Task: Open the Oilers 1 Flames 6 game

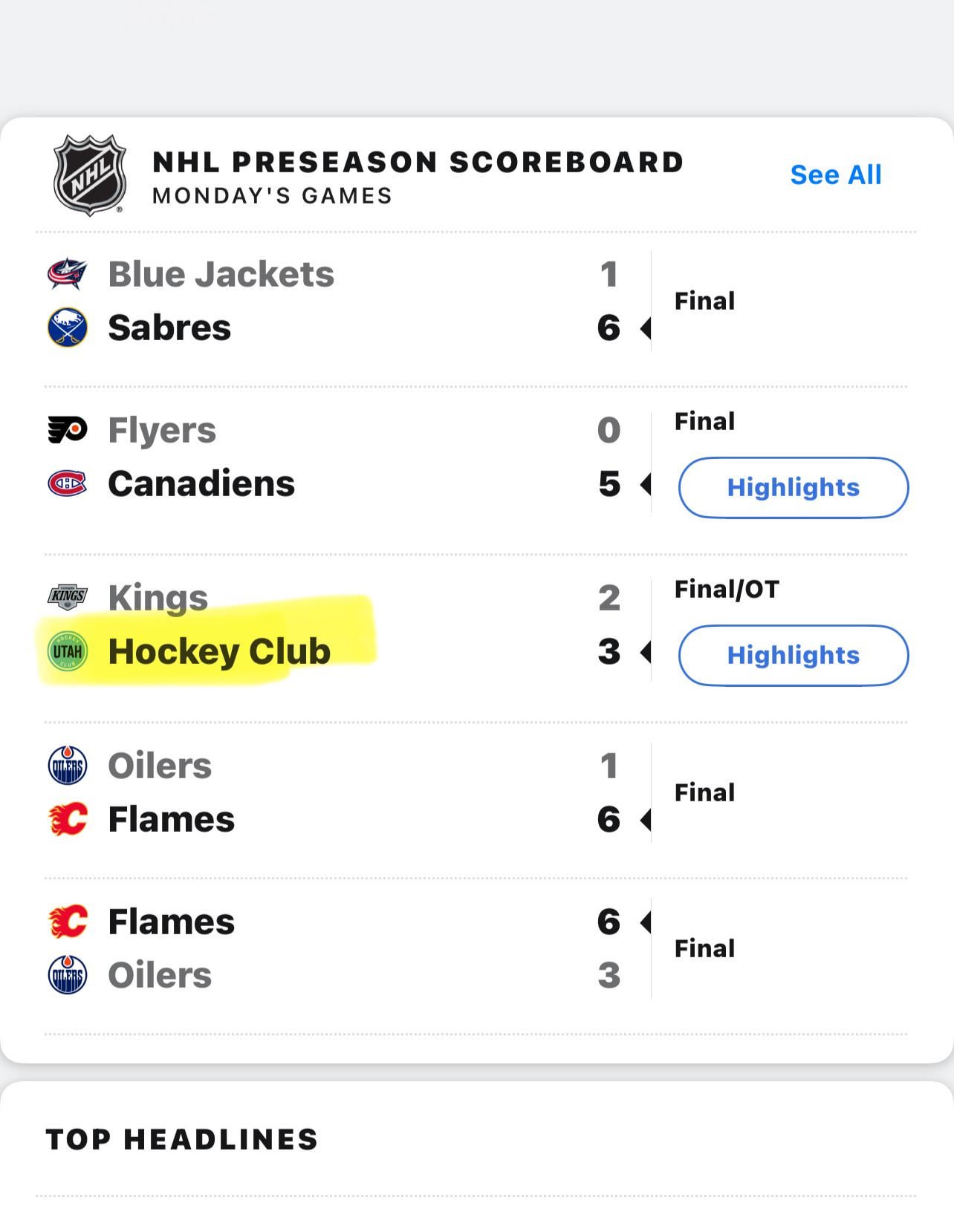Action: [x=371, y=792]
